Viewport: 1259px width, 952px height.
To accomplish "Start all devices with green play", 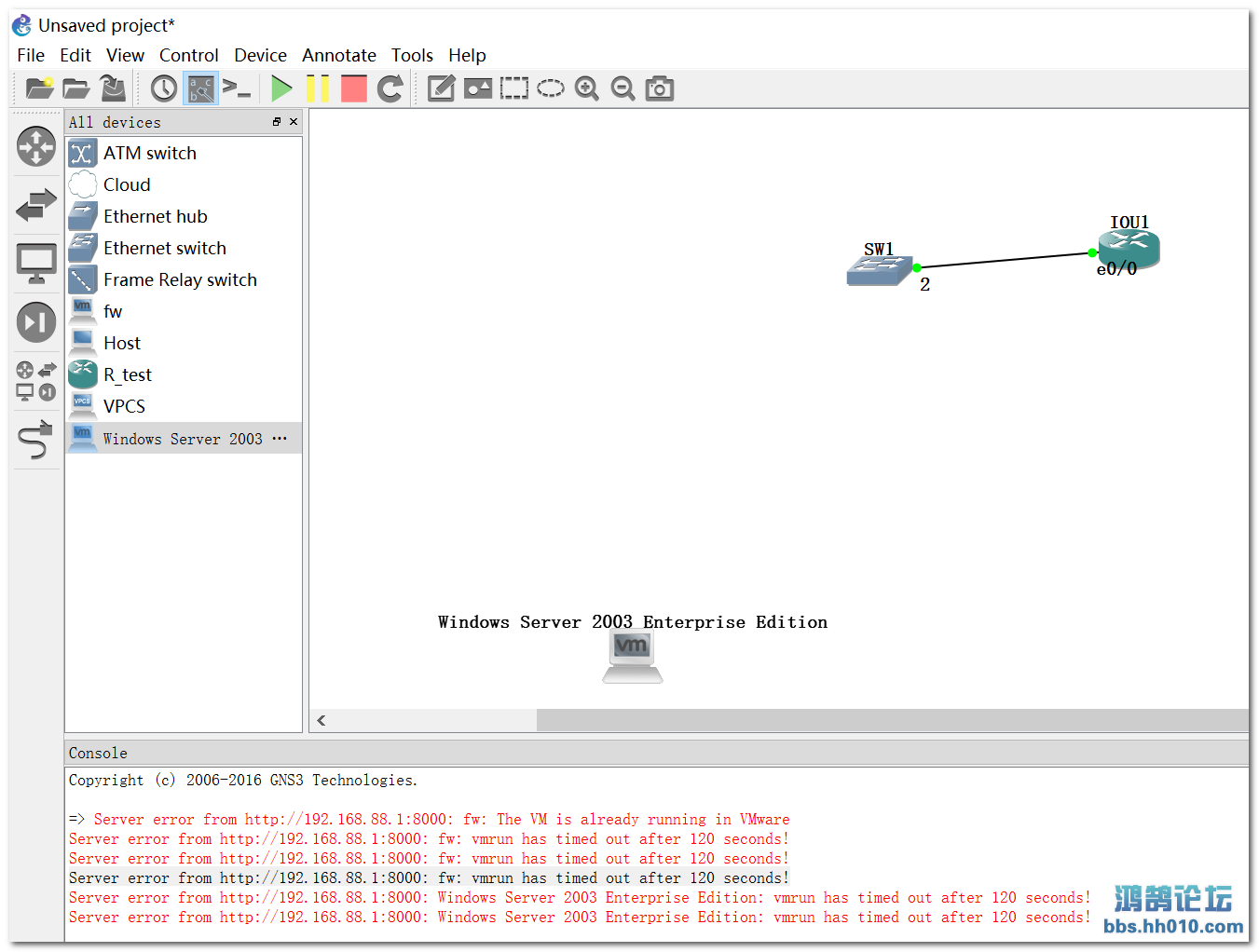I will coord(281,88).
